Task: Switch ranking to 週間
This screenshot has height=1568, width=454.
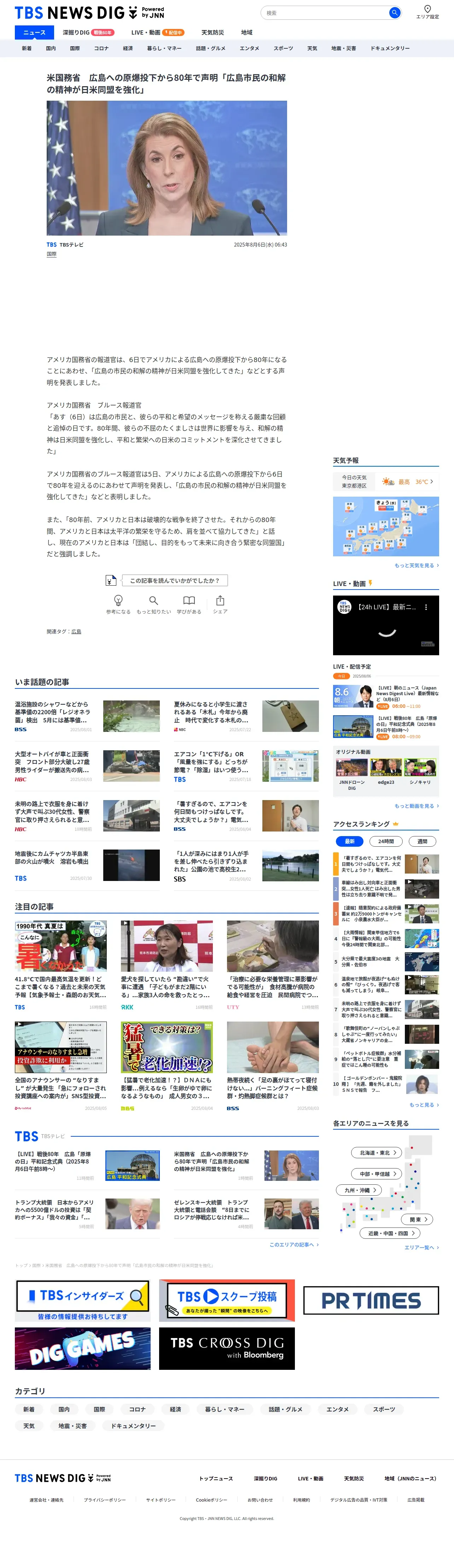Action: pos(422,841)
